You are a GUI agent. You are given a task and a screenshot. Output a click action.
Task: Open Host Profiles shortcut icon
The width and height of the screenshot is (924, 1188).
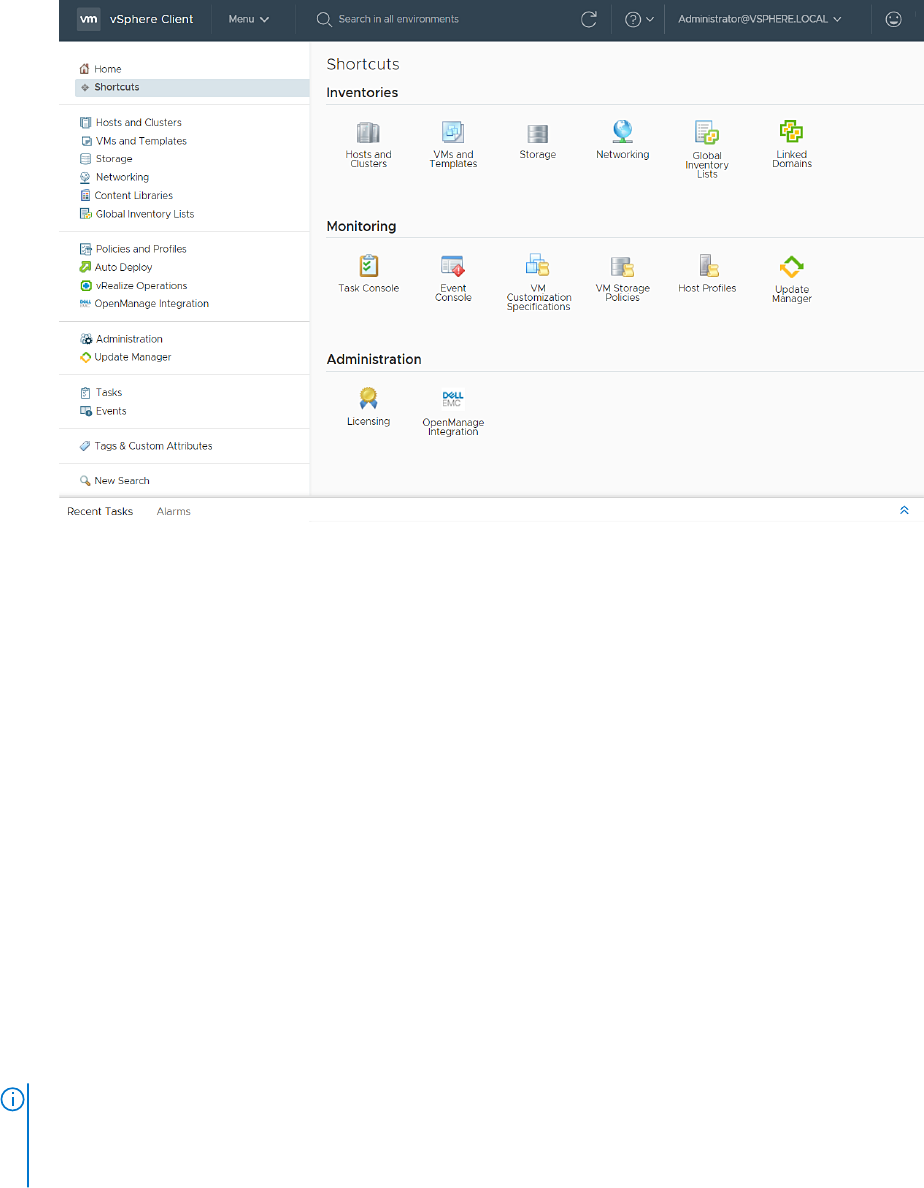(707, 266)
